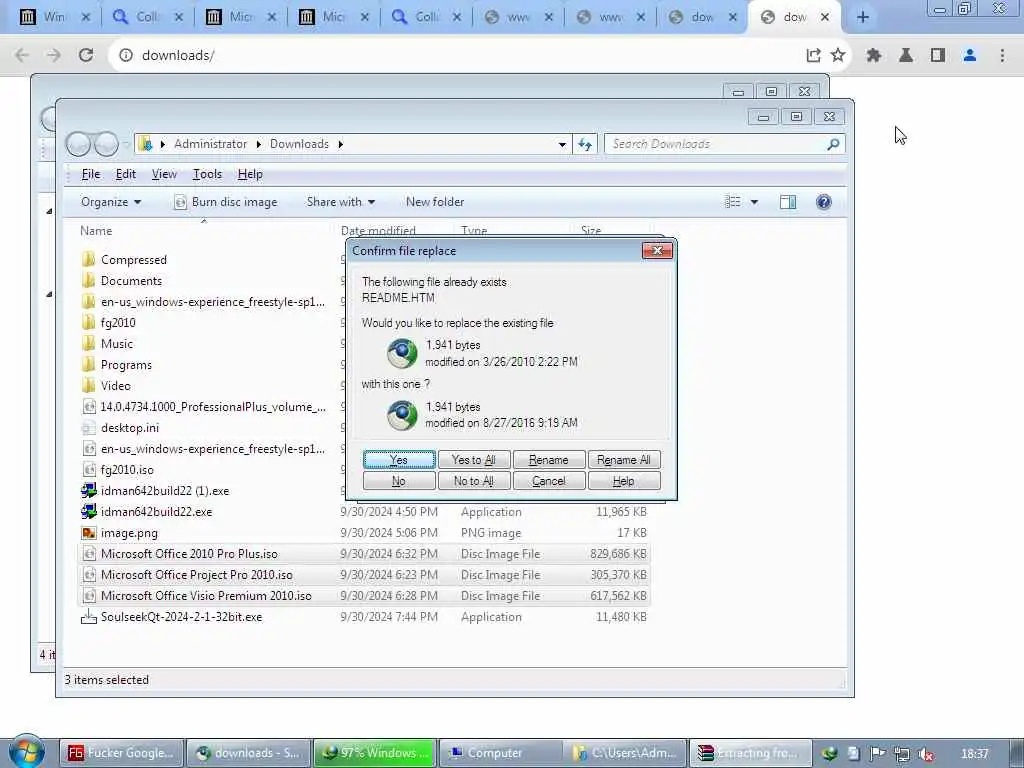Open the address bar history dropdown

[562, 144]
